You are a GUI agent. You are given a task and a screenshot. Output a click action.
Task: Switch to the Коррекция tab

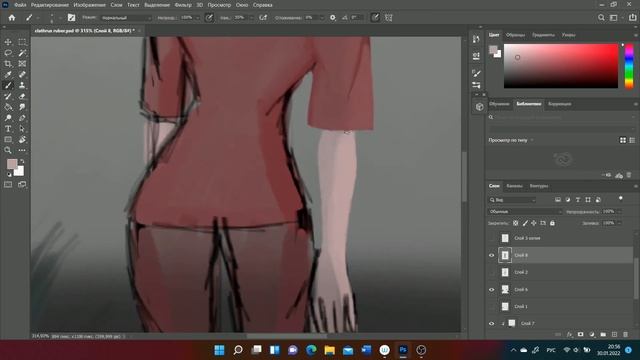point(560,104)
